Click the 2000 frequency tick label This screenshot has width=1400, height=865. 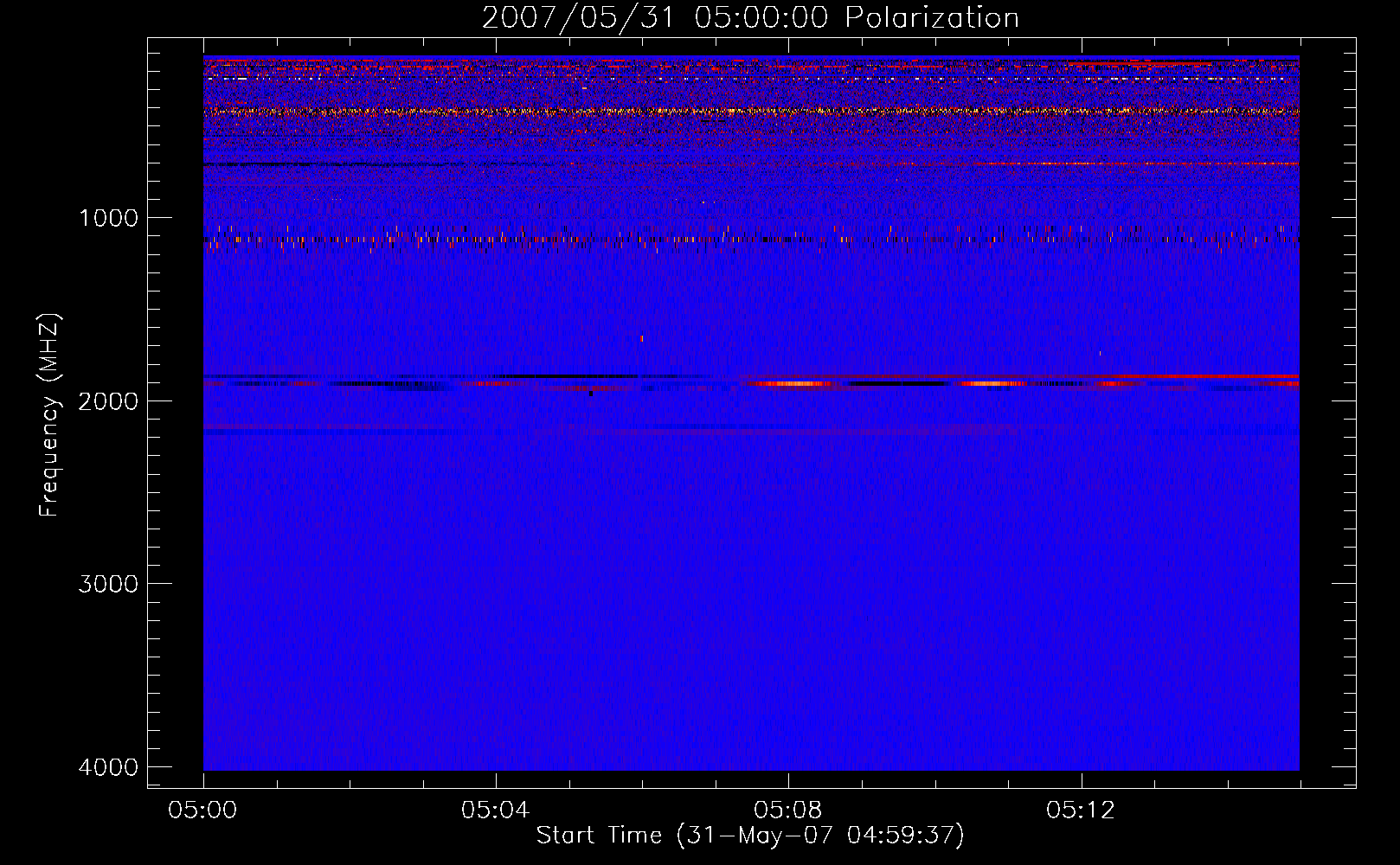point(108,400)
